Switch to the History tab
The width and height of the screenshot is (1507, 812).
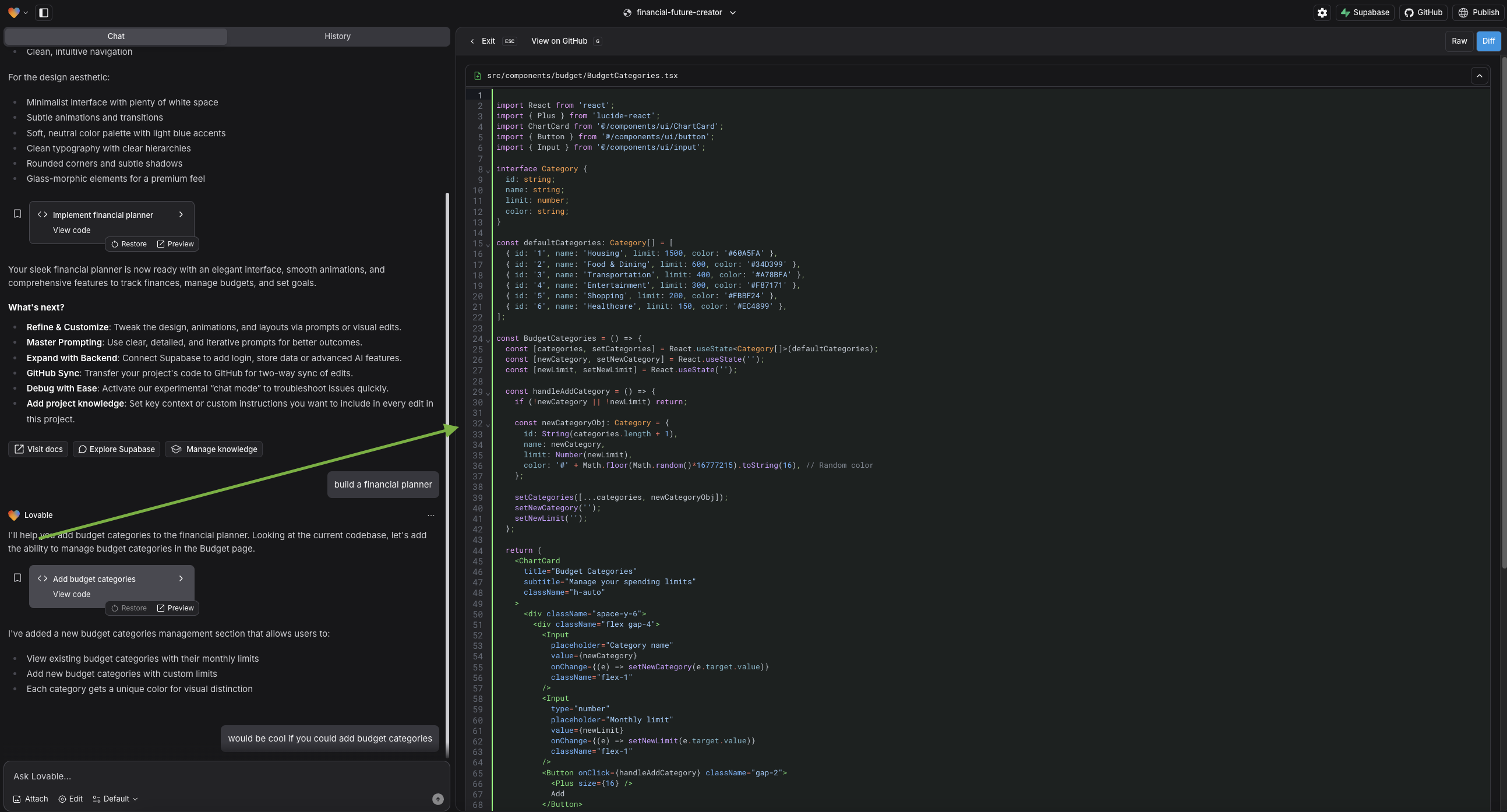pyautogui.click(x=337, y=36)
